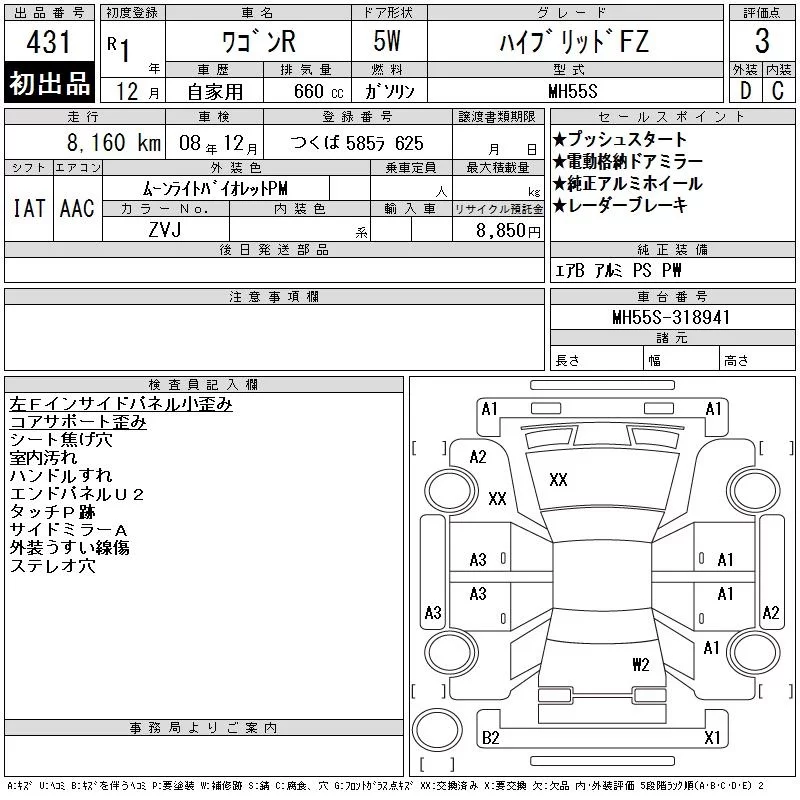This screenshot has height=800, width=800.
Task: Select the B2 mark on the rear bumper
Action: pyautogui.click(x=490, y=738)
